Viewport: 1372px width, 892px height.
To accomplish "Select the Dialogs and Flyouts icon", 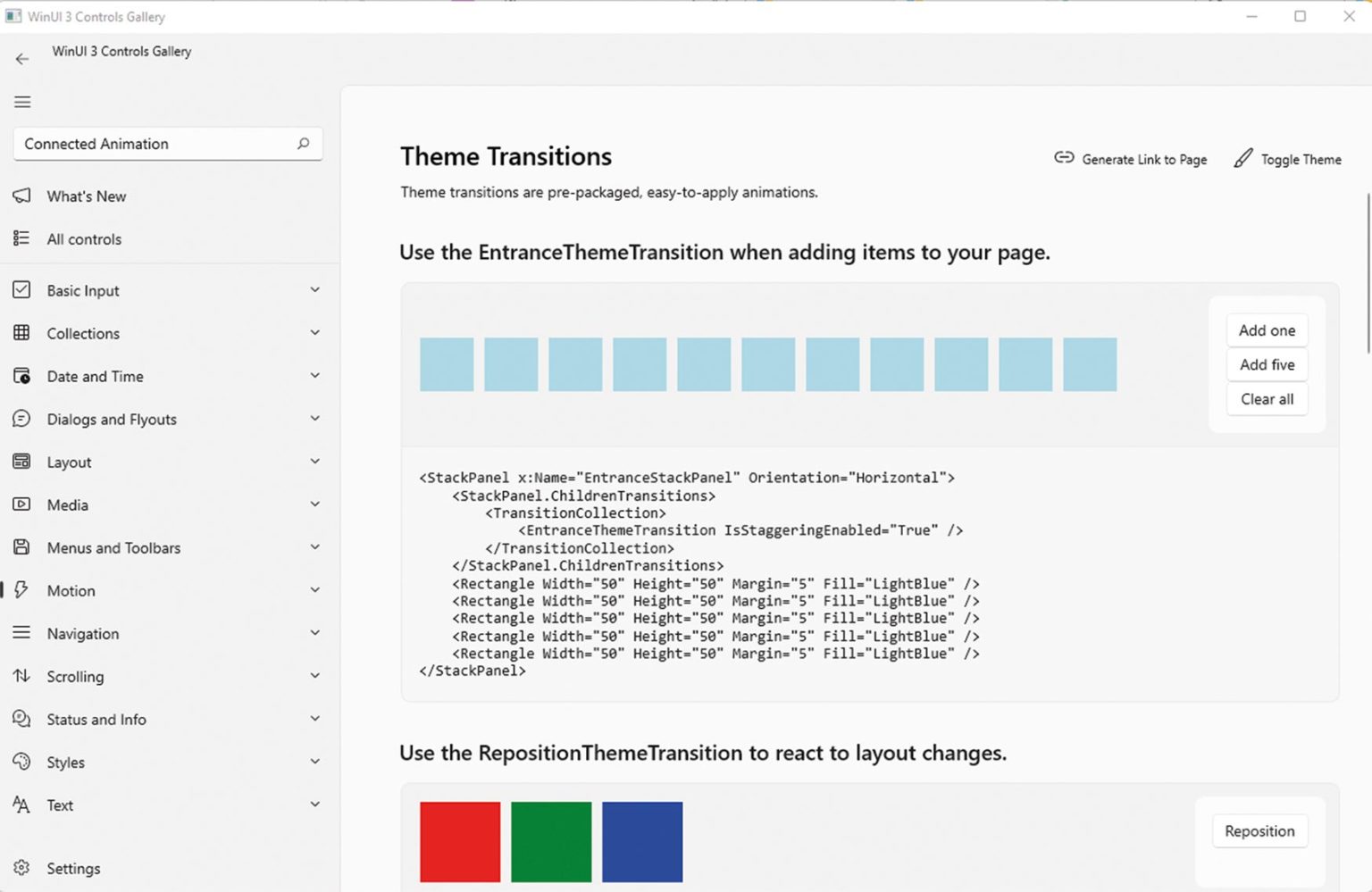I will click(x=21, y=419).
